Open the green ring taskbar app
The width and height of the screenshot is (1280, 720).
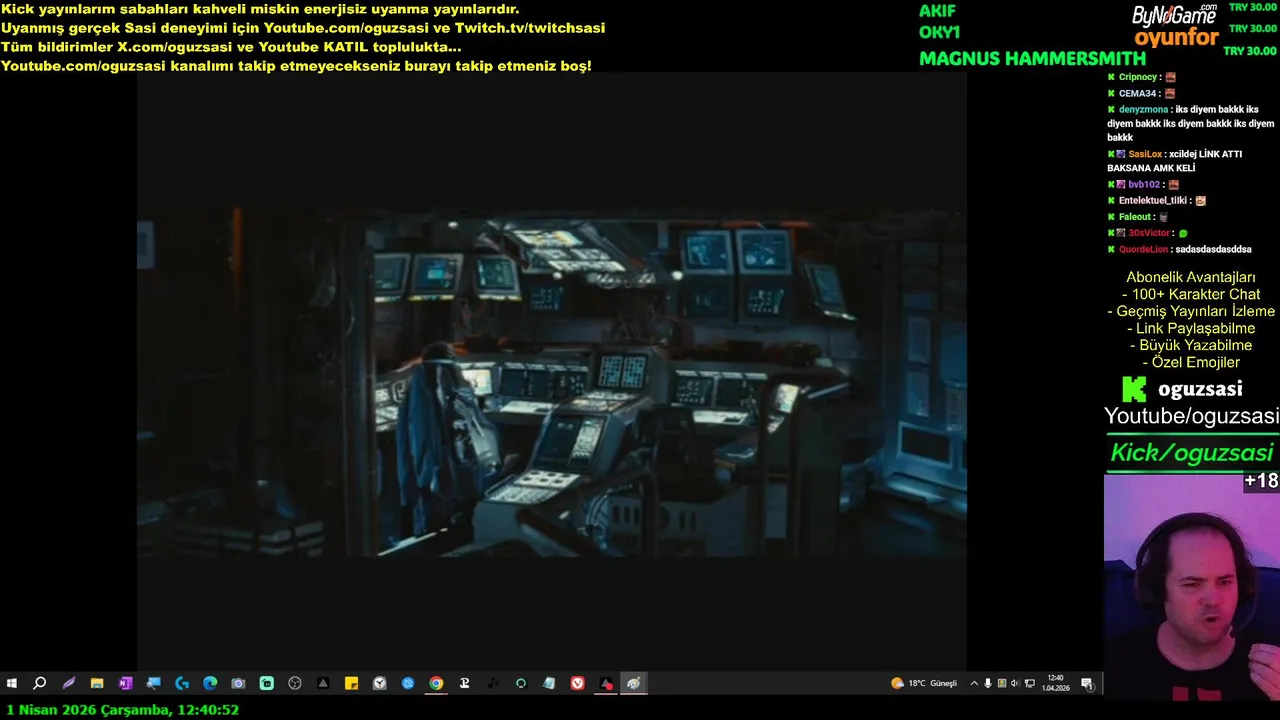(521, 683)
